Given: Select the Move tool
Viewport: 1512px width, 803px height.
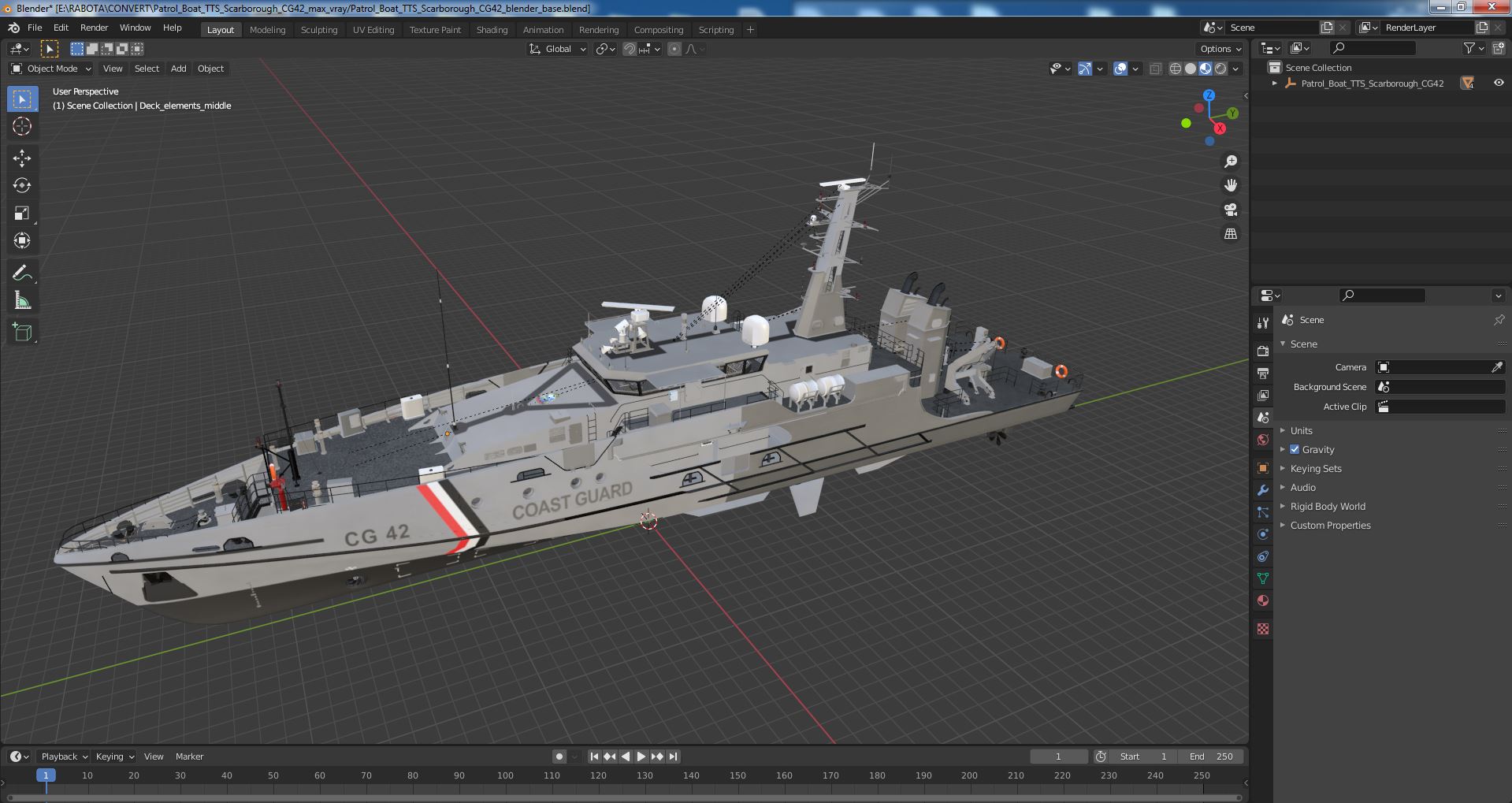Looking at the screenshot, I should [22, 158].
